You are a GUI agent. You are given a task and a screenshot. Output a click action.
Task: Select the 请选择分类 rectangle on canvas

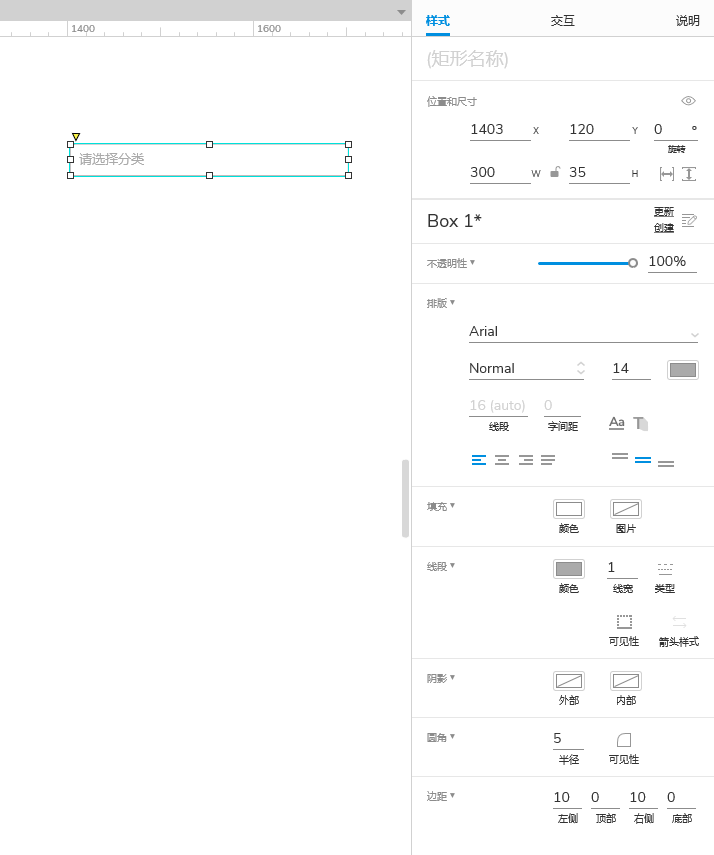[x=209, y=160]
